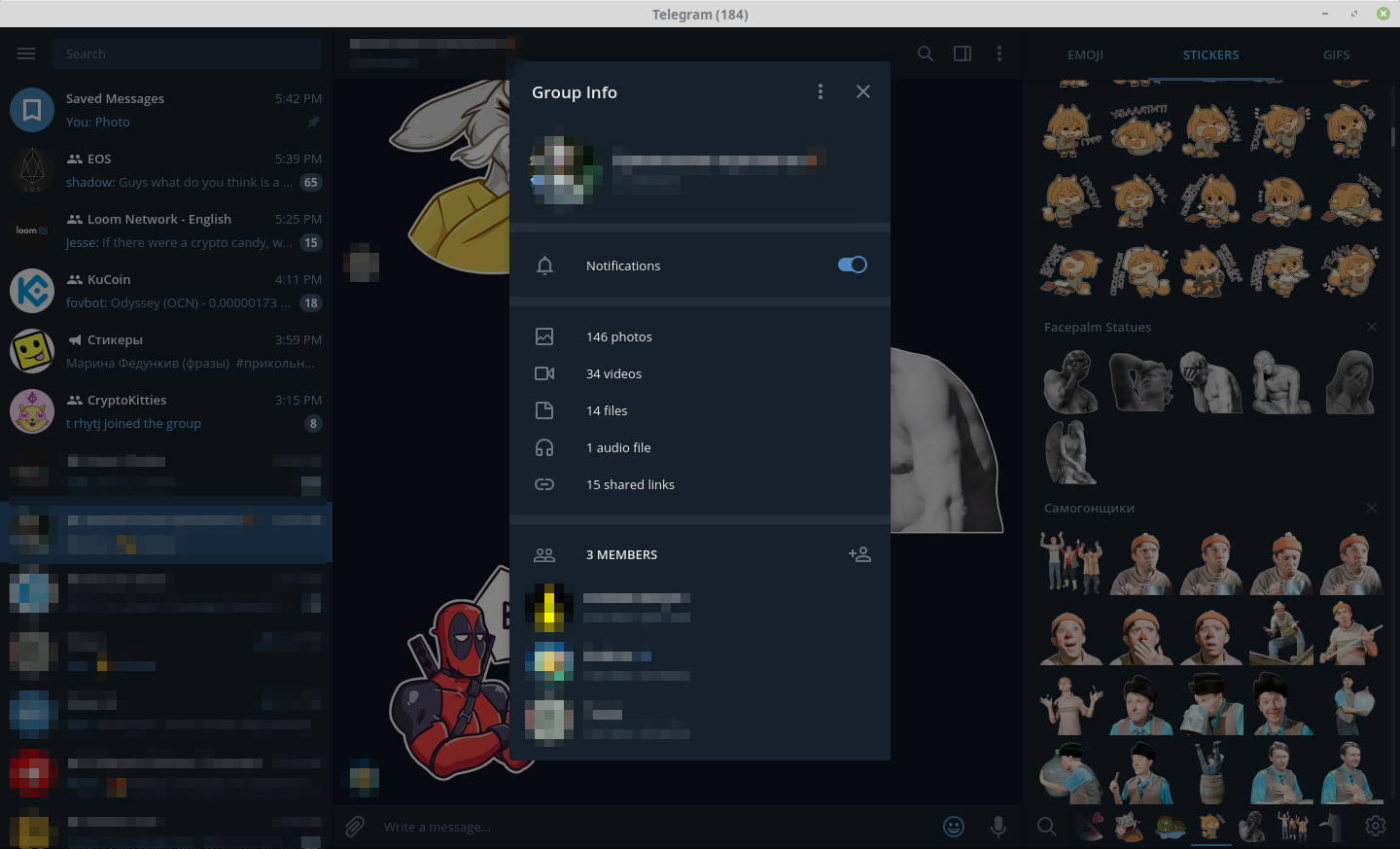Close the Group Info dialog

coord(862,91)
